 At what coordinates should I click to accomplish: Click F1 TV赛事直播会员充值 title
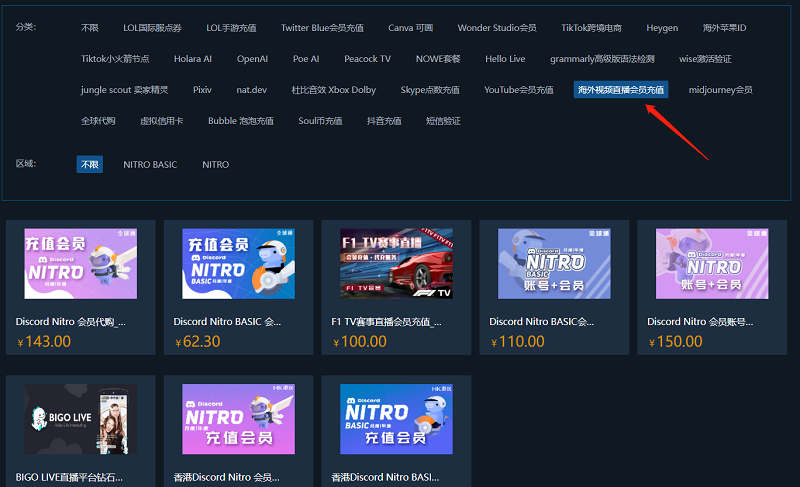point(386,322)
